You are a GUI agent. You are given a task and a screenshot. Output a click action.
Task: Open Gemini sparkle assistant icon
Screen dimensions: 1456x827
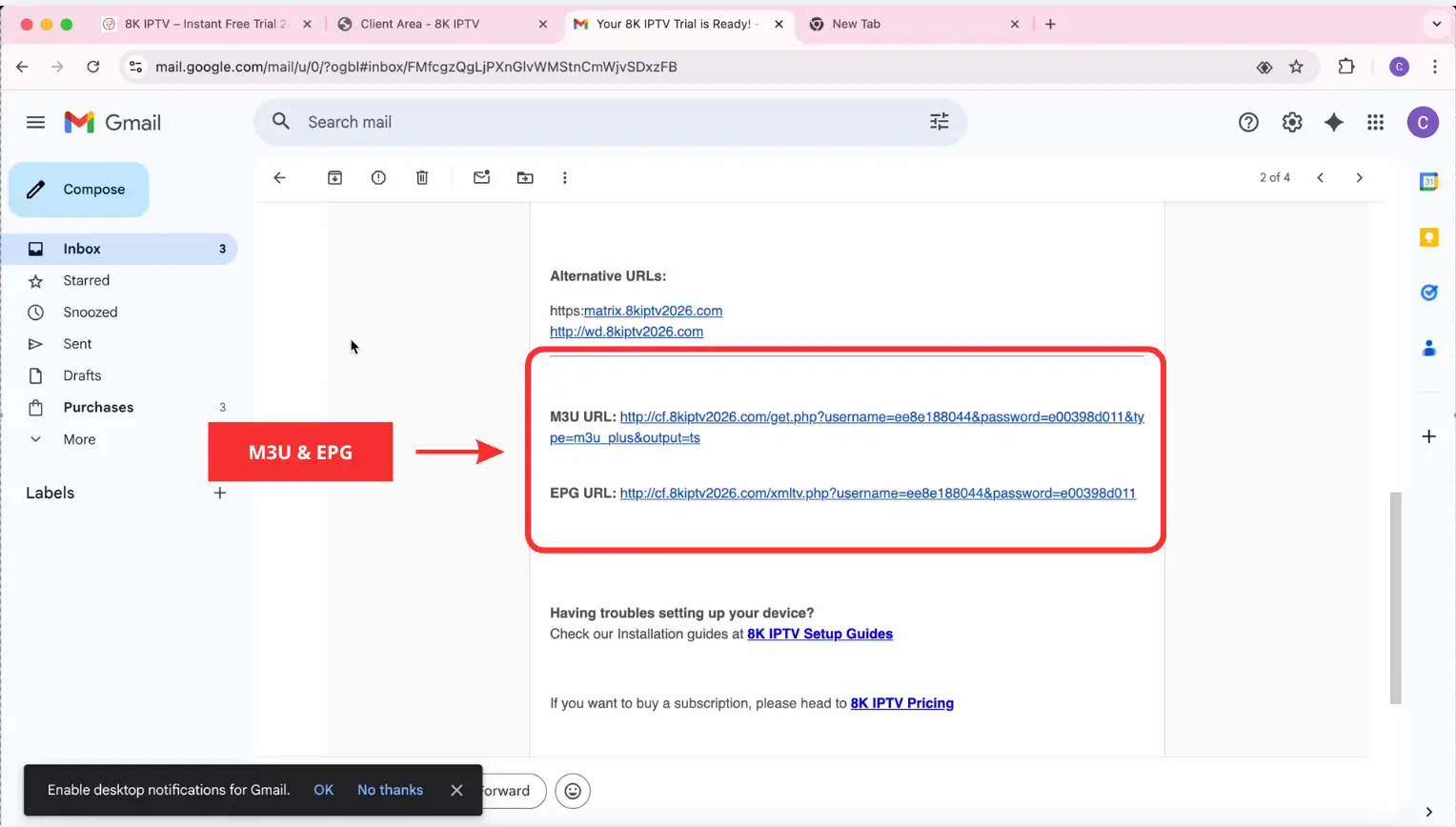(x=1333, y=122)
